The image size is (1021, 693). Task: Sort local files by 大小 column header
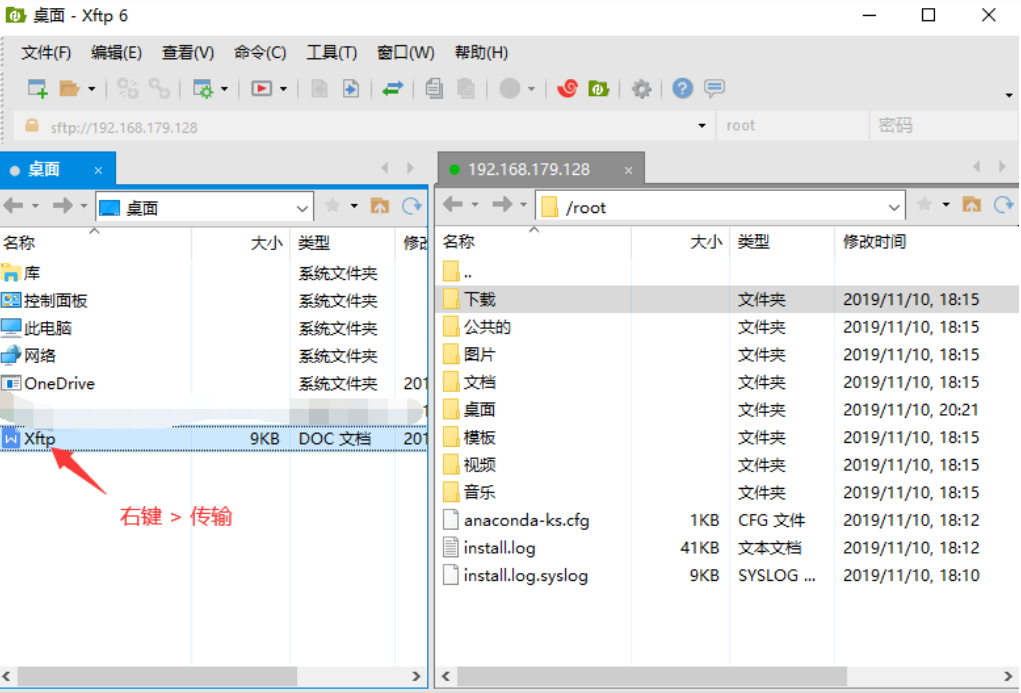[x=266, y=242]
